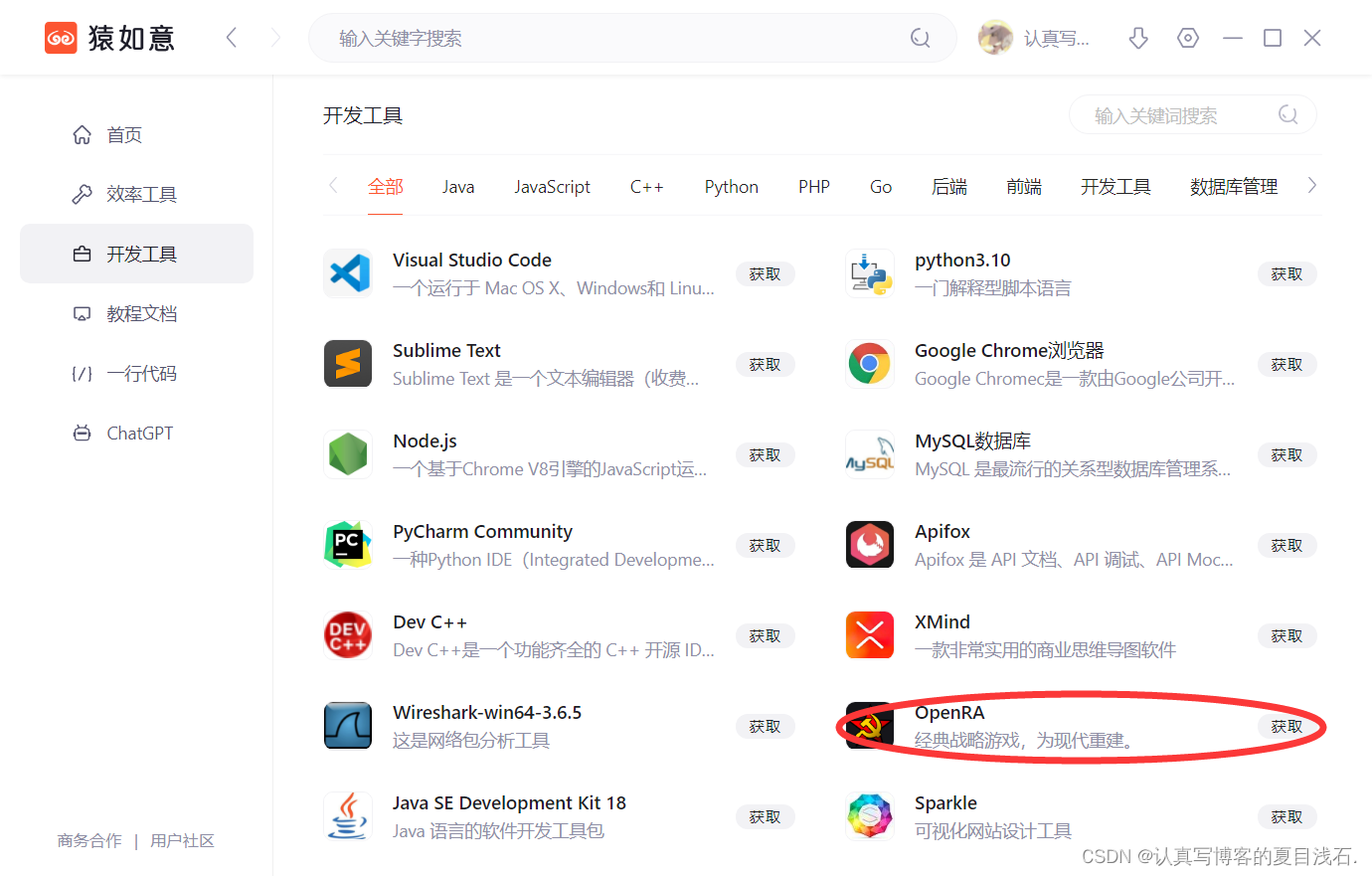Select the 后端 tab
Viewport: 1372px width, 876px height.
949,187
